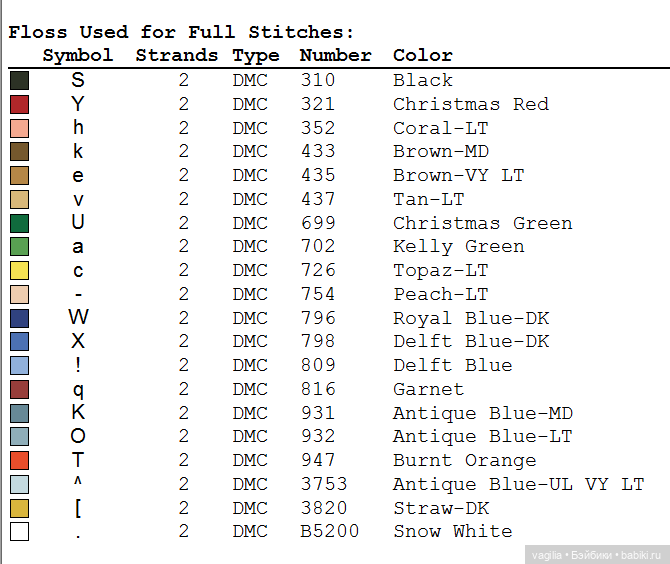Screen dimensions: 670x564
Task: Click the Number column header
Action: (335, 56)
